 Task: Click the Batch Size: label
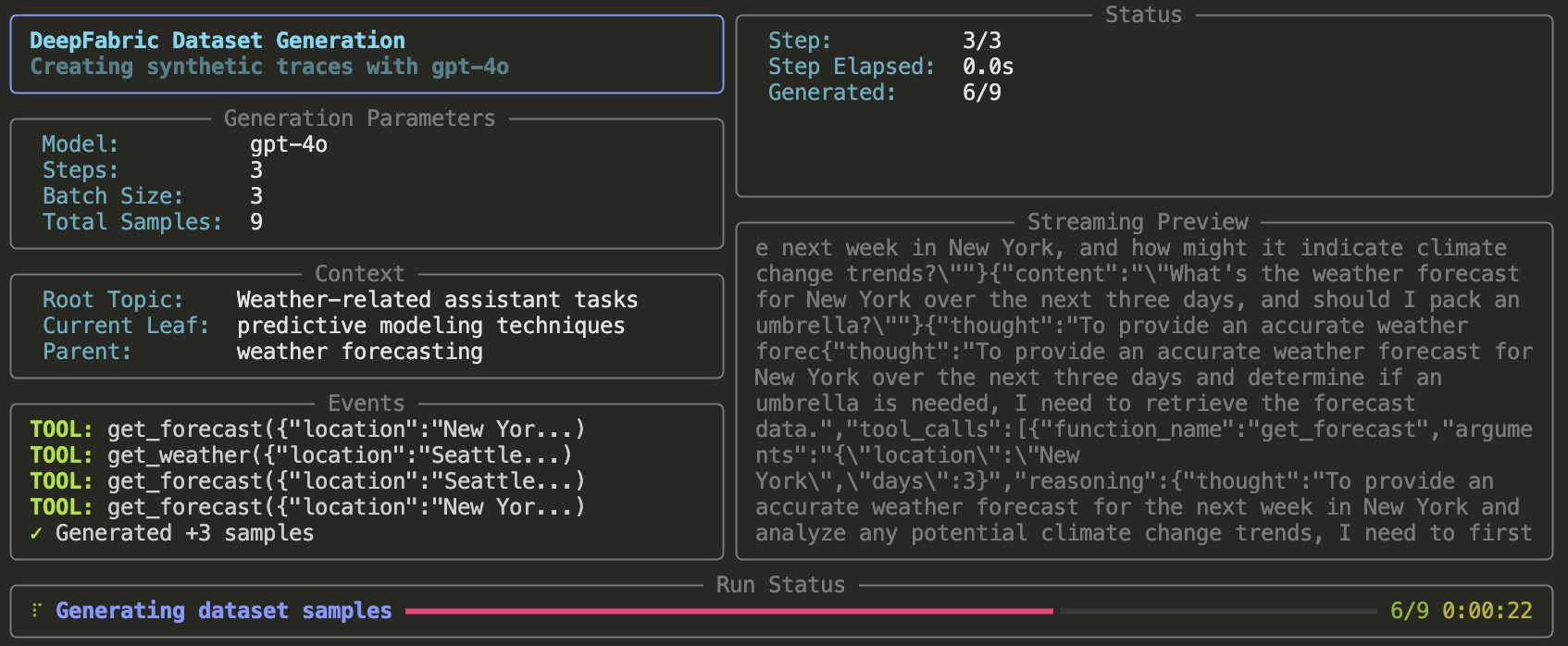113,196
